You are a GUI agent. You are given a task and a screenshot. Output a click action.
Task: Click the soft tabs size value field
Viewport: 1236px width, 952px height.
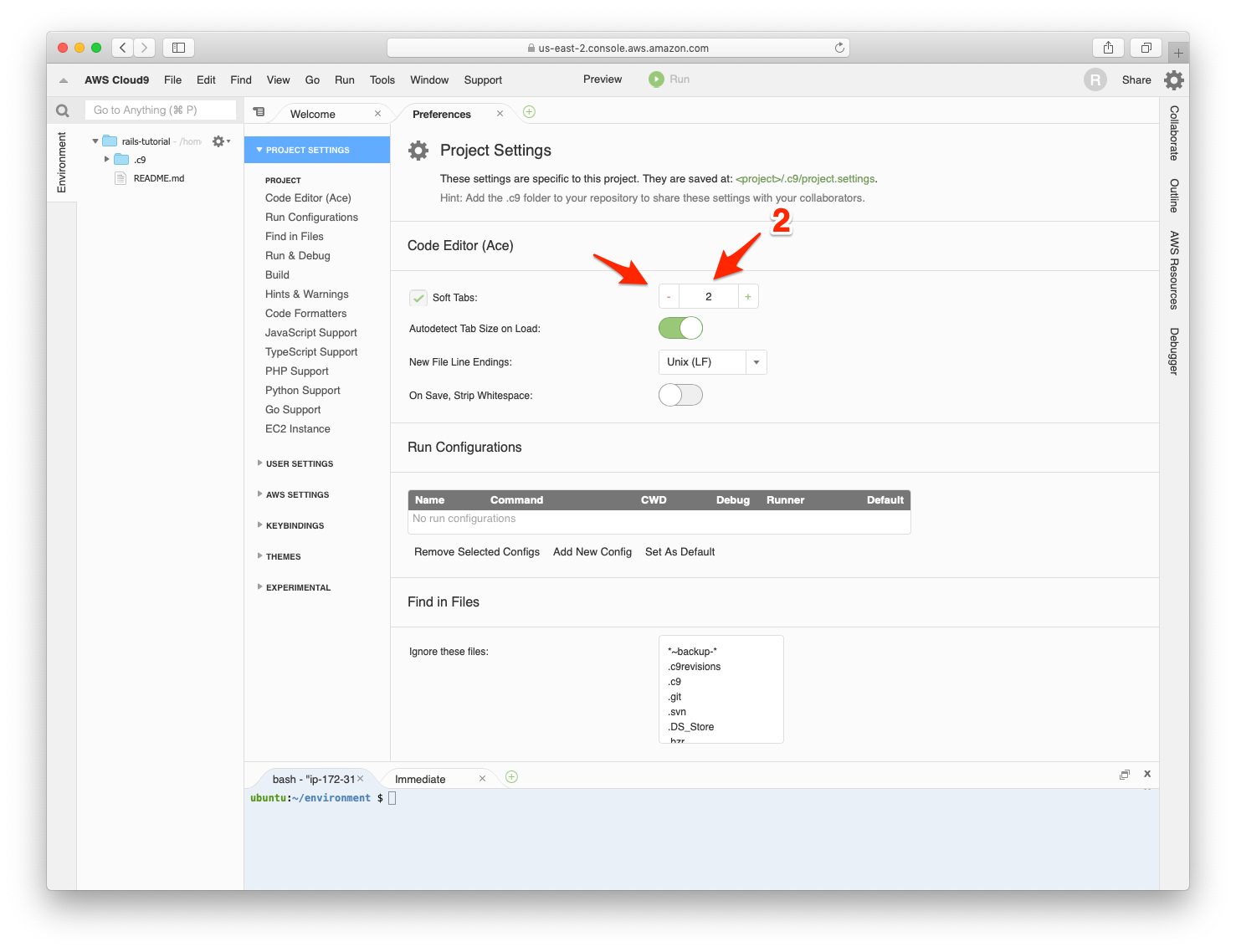pyautogui.click(x=708, y=297)
